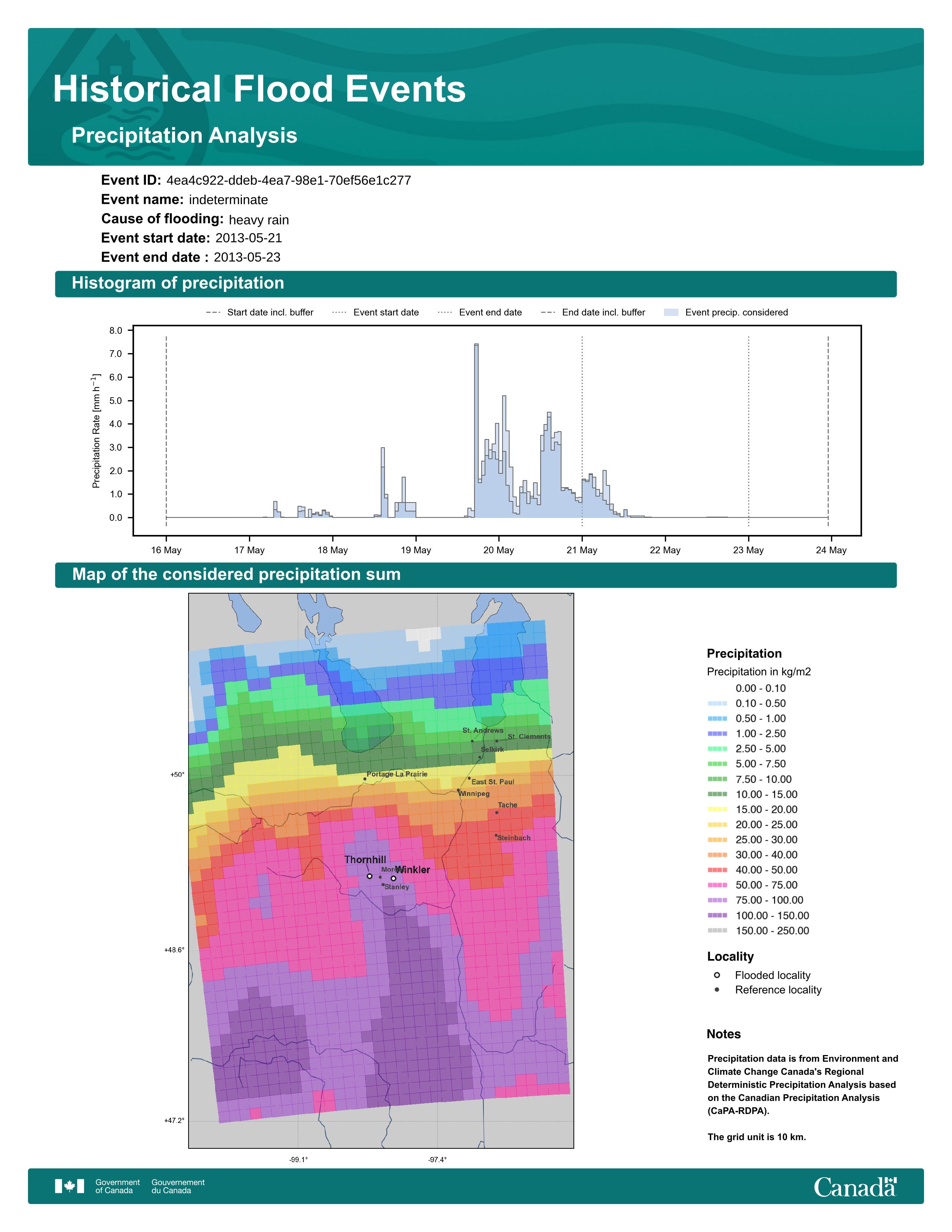This screenshot has height=1232, width=952.
Task: Click the tallest histogram bar near 20 May
Action: pyautogui.click(x=477, y=429)
